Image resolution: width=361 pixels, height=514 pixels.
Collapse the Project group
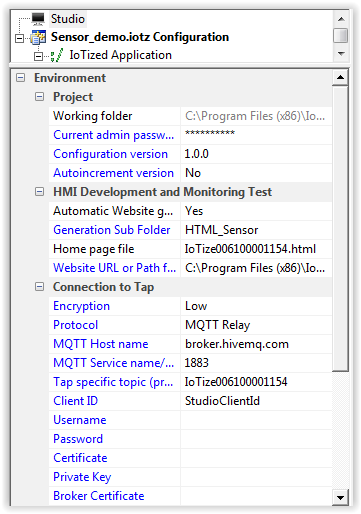coord(39,97)
